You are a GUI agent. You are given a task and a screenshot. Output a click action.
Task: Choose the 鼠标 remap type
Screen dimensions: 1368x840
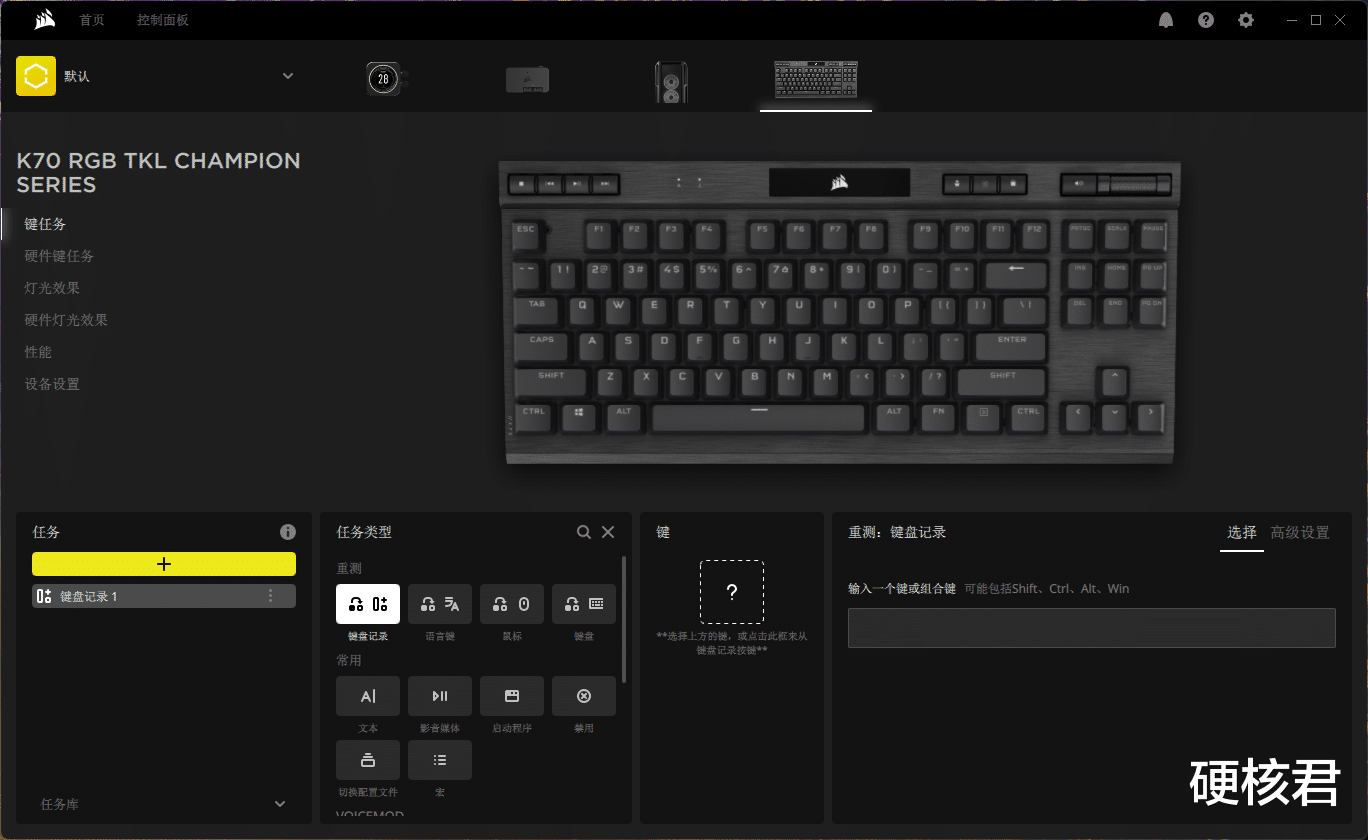click(512, 604)
